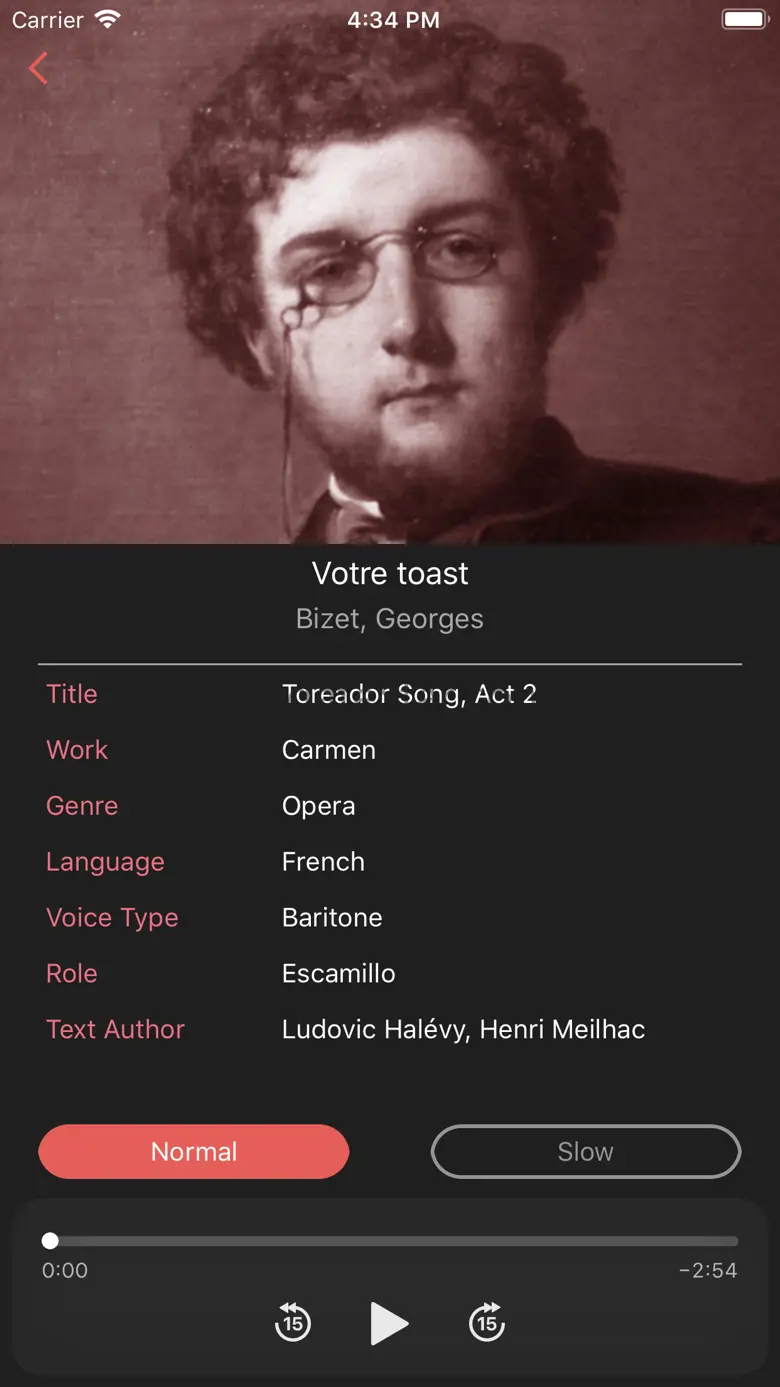Tap the Baritone voice type value
Viewport: 780px width, 1387px height.
click(x=332, y=918)
